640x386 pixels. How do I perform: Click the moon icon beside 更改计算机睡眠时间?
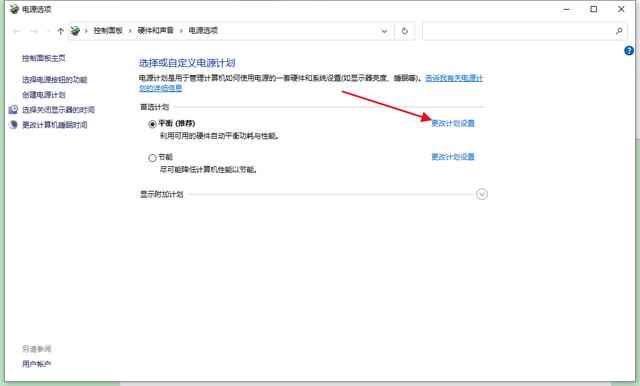13,125
